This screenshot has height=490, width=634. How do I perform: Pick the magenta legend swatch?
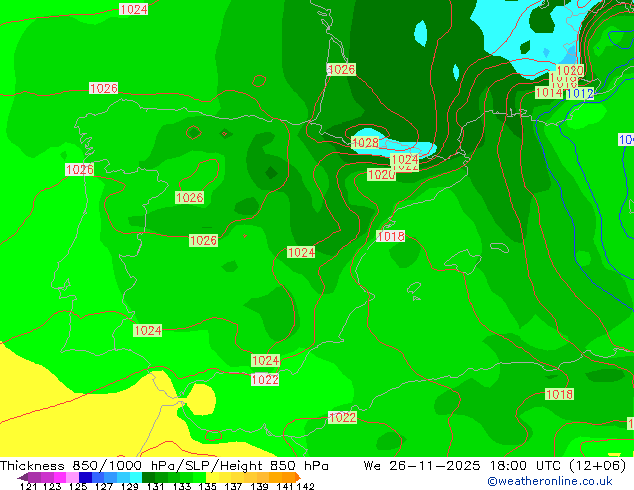coord(60,477)
